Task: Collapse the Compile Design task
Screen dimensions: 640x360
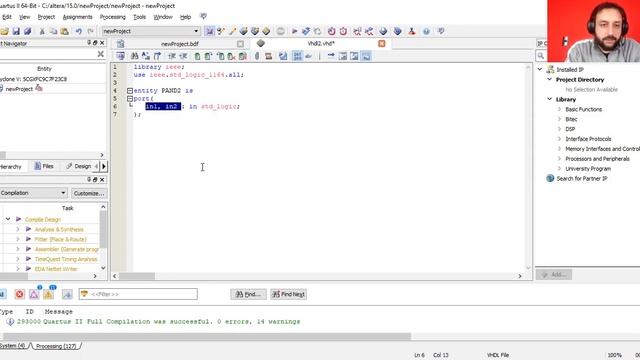Action: [8, 219]
